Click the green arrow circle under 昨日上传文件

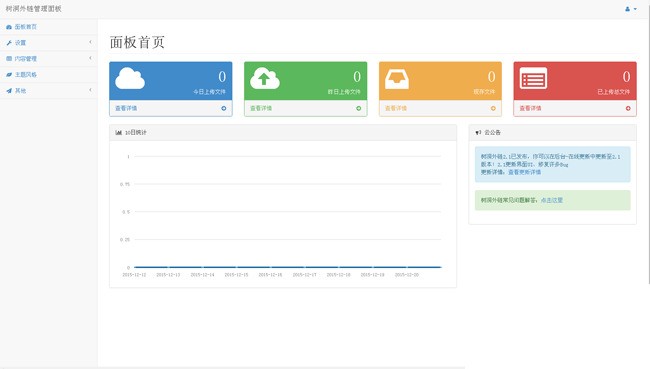click(x=359, y=108)
